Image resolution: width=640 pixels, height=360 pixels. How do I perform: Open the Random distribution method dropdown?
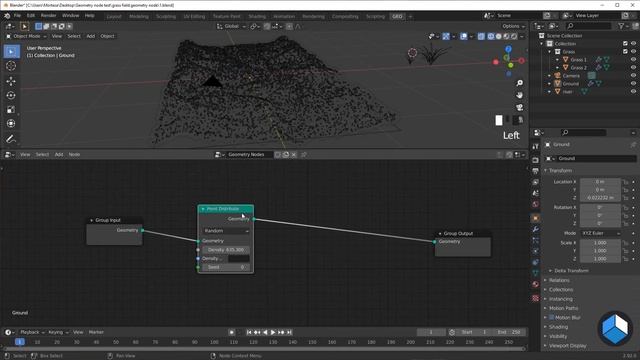click(226, 231)
